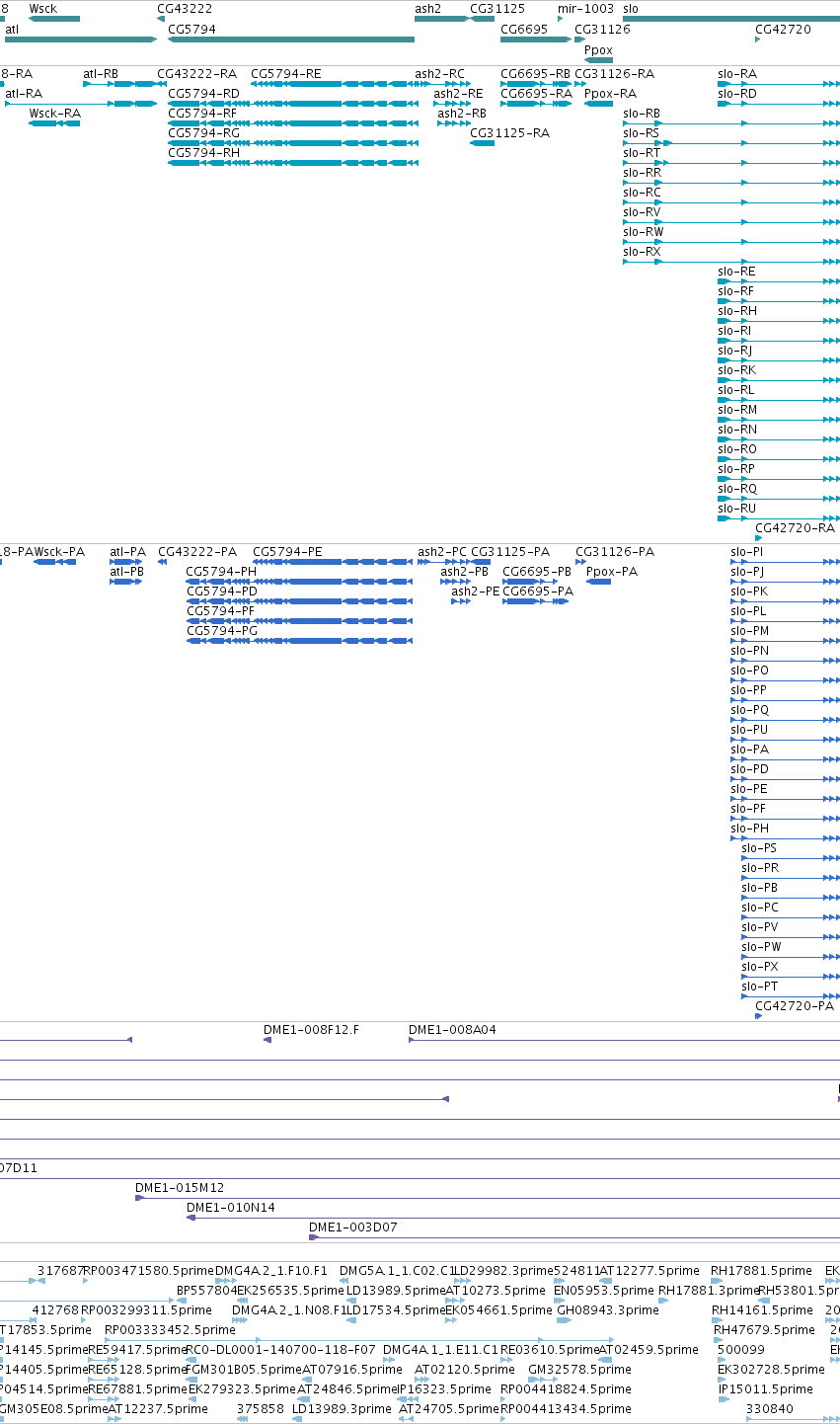Click the CG42720 gene label
The height and width of the screenshot is (1424, 840).
pos(783,30)
